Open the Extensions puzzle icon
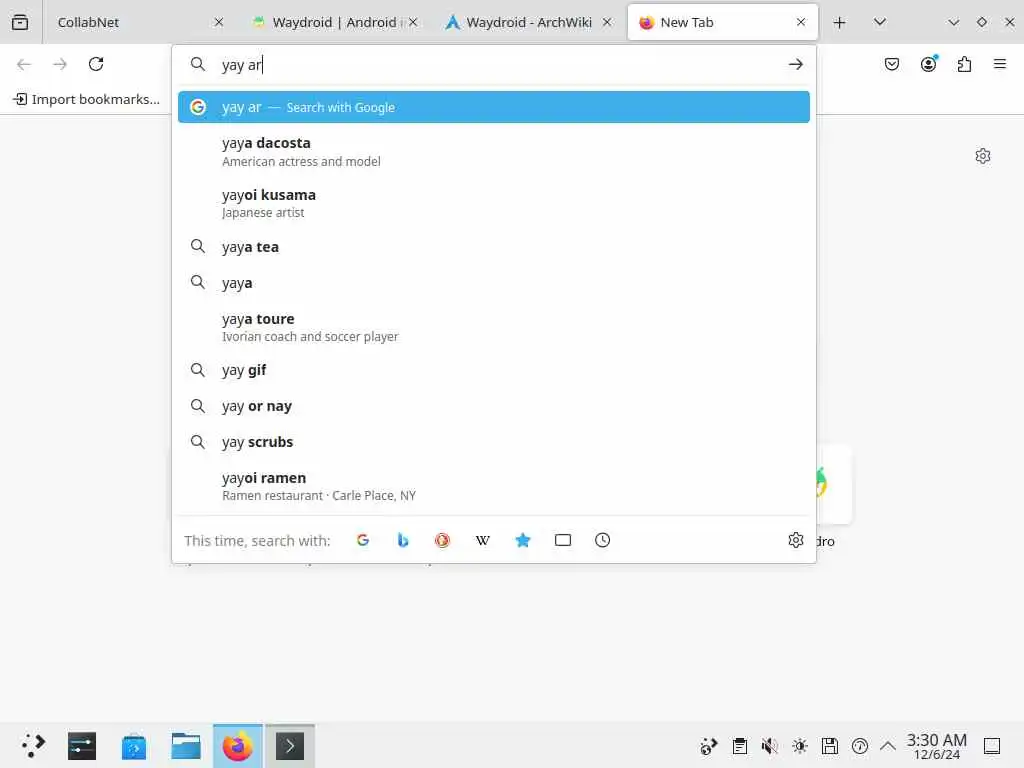 point(964,64)
